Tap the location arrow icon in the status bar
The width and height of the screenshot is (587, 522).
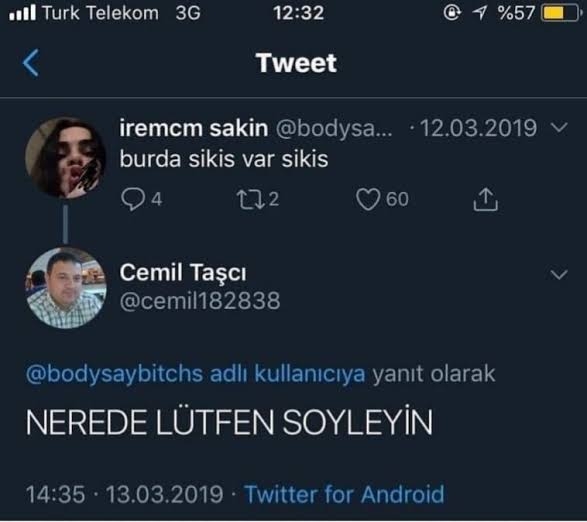click(x=479, y=13)
